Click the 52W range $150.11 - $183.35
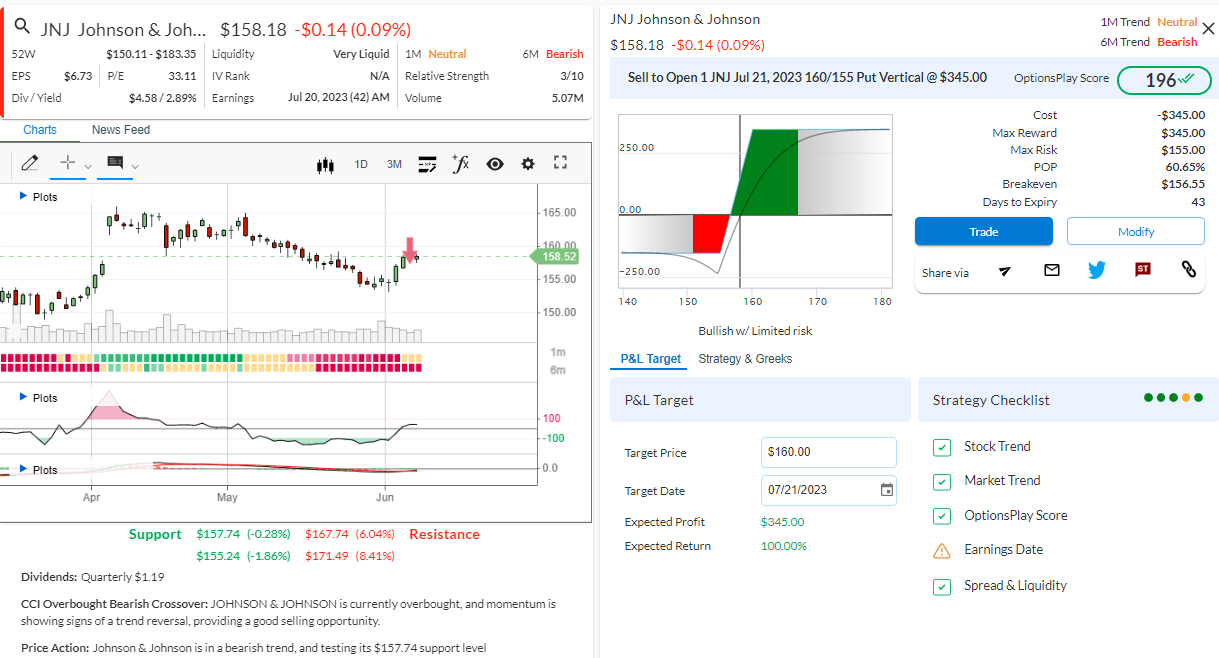1219x658 pixels. click(x=151, y=54)
